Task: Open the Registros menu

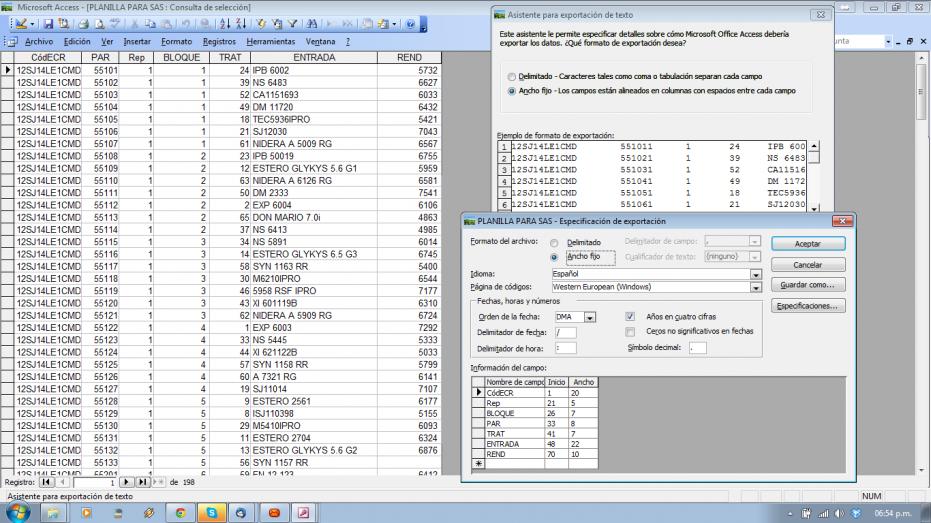Action: click(219, 42)
